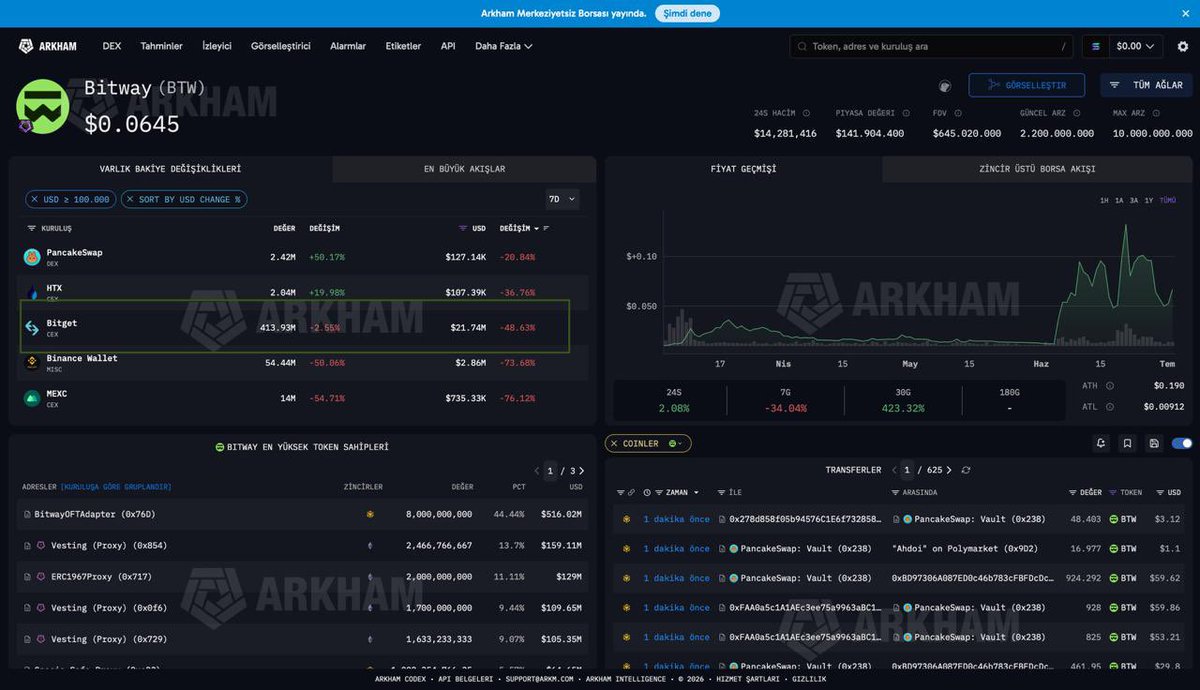
Task: Click the MEXC exchange icon
Action: [32, 398]
